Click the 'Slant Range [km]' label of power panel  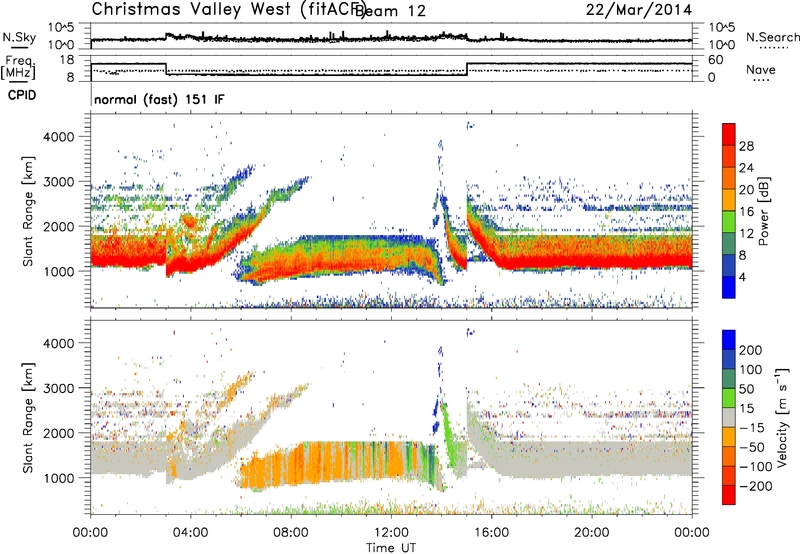click(x=28, y=211)
